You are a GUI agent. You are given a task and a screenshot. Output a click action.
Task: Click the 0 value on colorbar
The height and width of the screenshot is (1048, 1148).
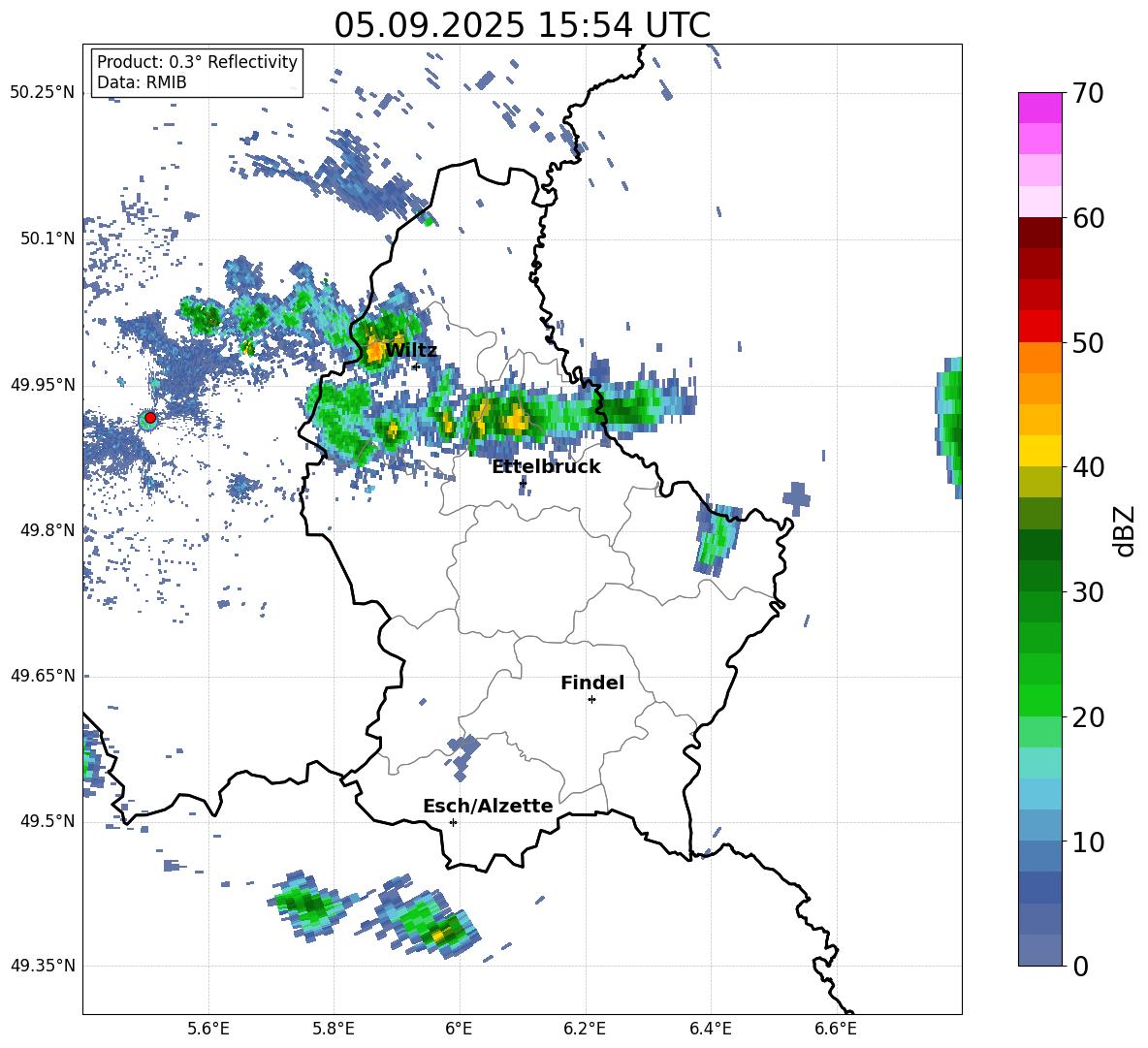tap(1080, 966)
